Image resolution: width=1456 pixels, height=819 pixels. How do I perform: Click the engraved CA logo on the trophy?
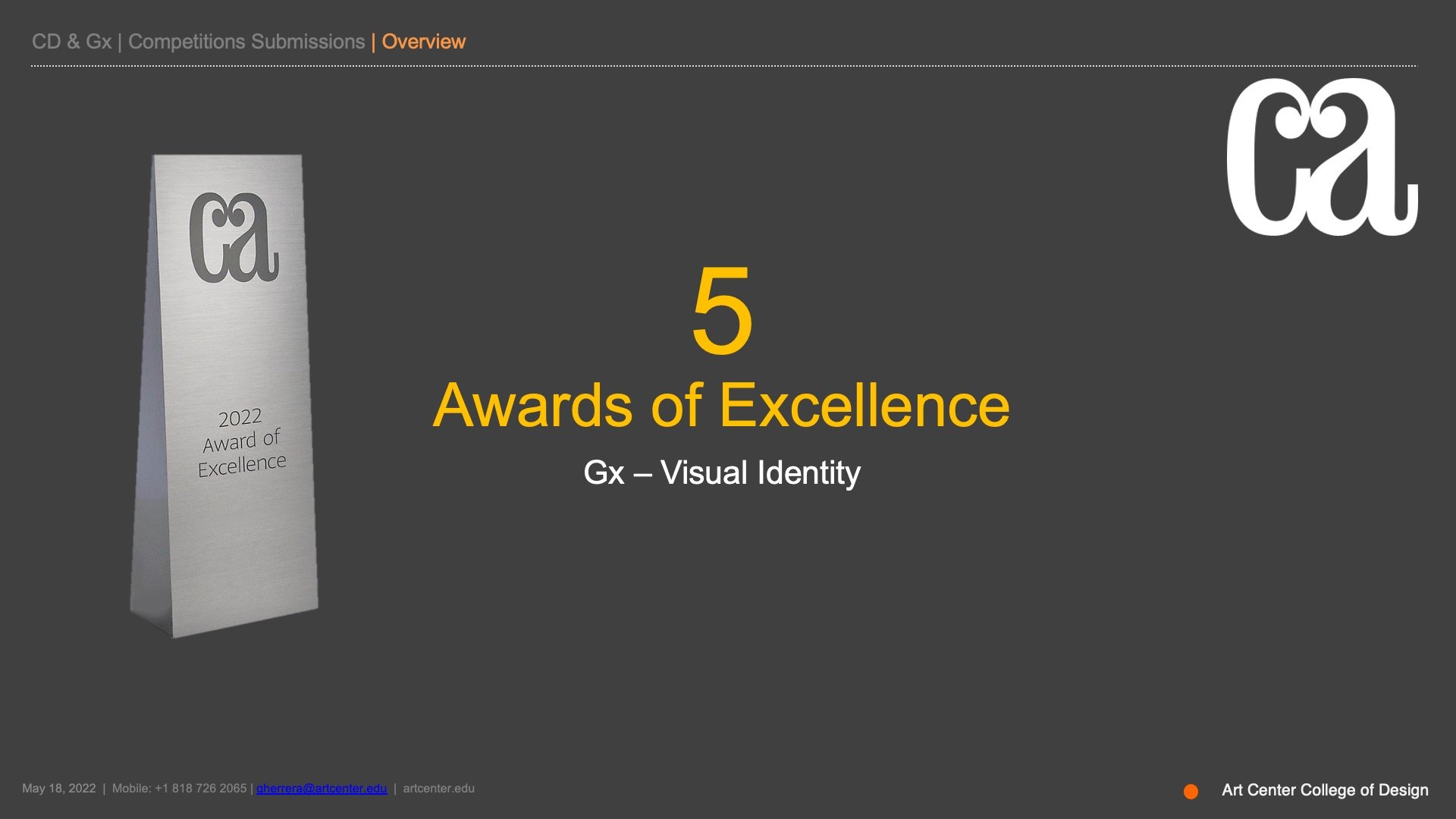[234, 237]
